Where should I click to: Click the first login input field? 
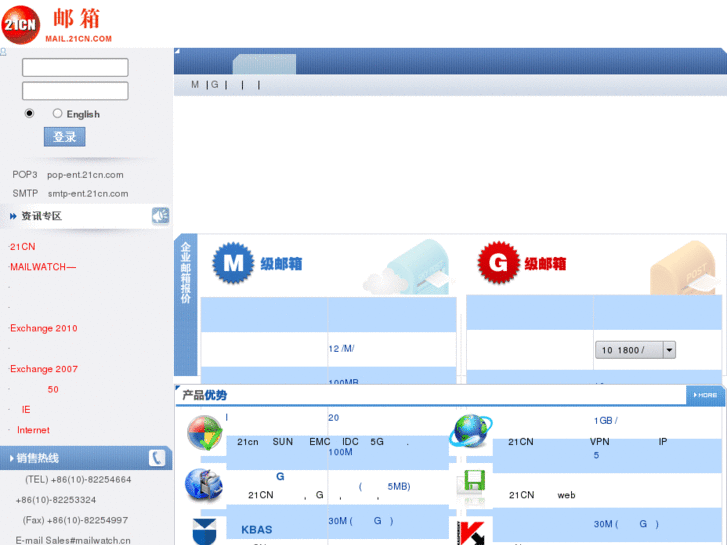coord(75,67)
